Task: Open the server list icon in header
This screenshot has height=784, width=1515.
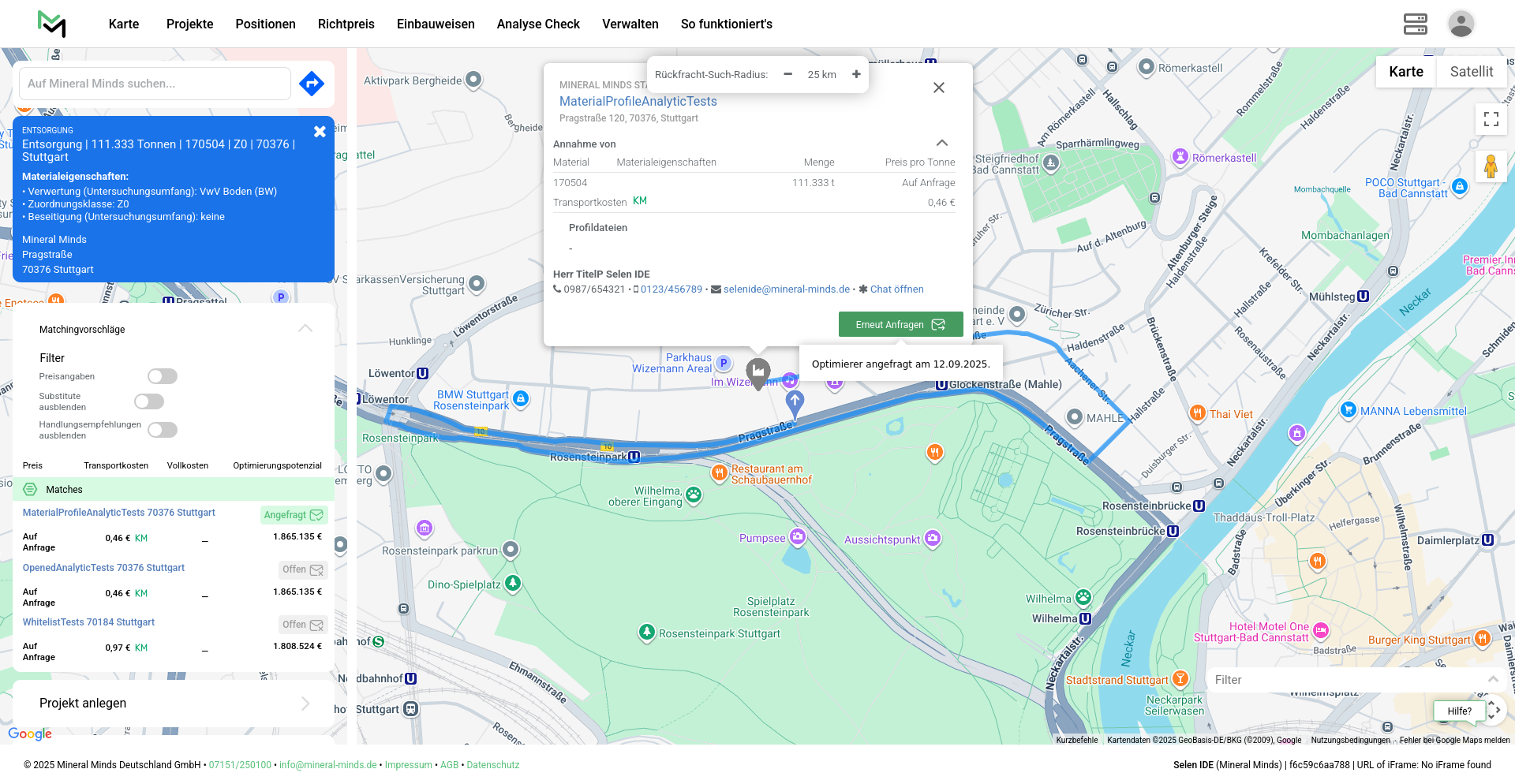Action: (1415, 24)
